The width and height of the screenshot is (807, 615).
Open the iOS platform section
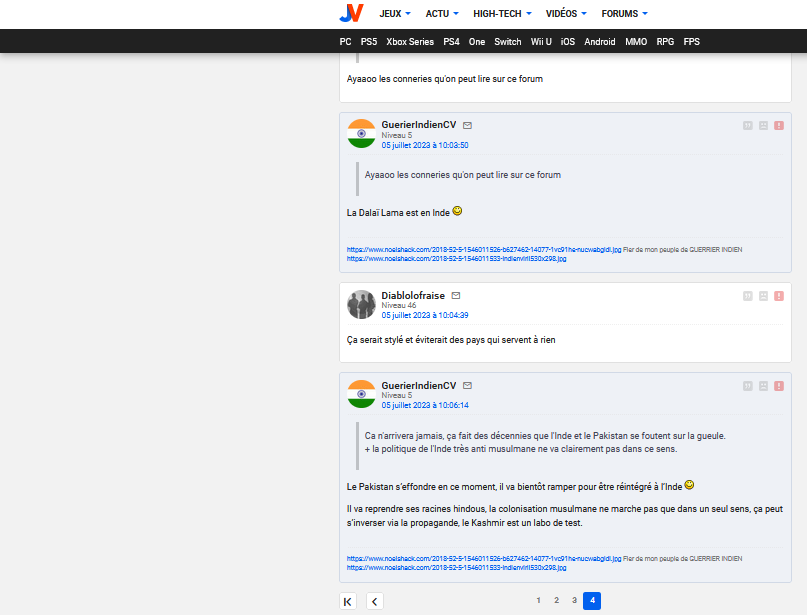[568, 42]
